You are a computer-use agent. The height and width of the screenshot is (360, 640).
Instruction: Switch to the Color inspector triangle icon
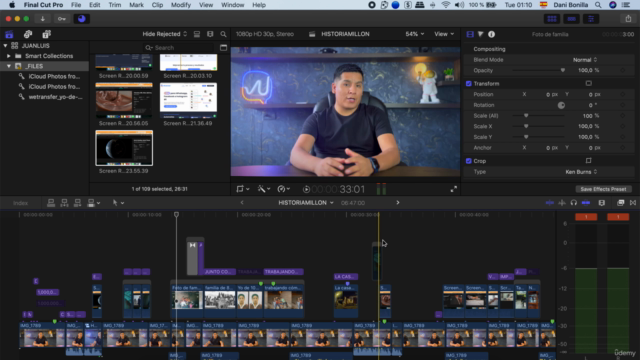(480, 34)
